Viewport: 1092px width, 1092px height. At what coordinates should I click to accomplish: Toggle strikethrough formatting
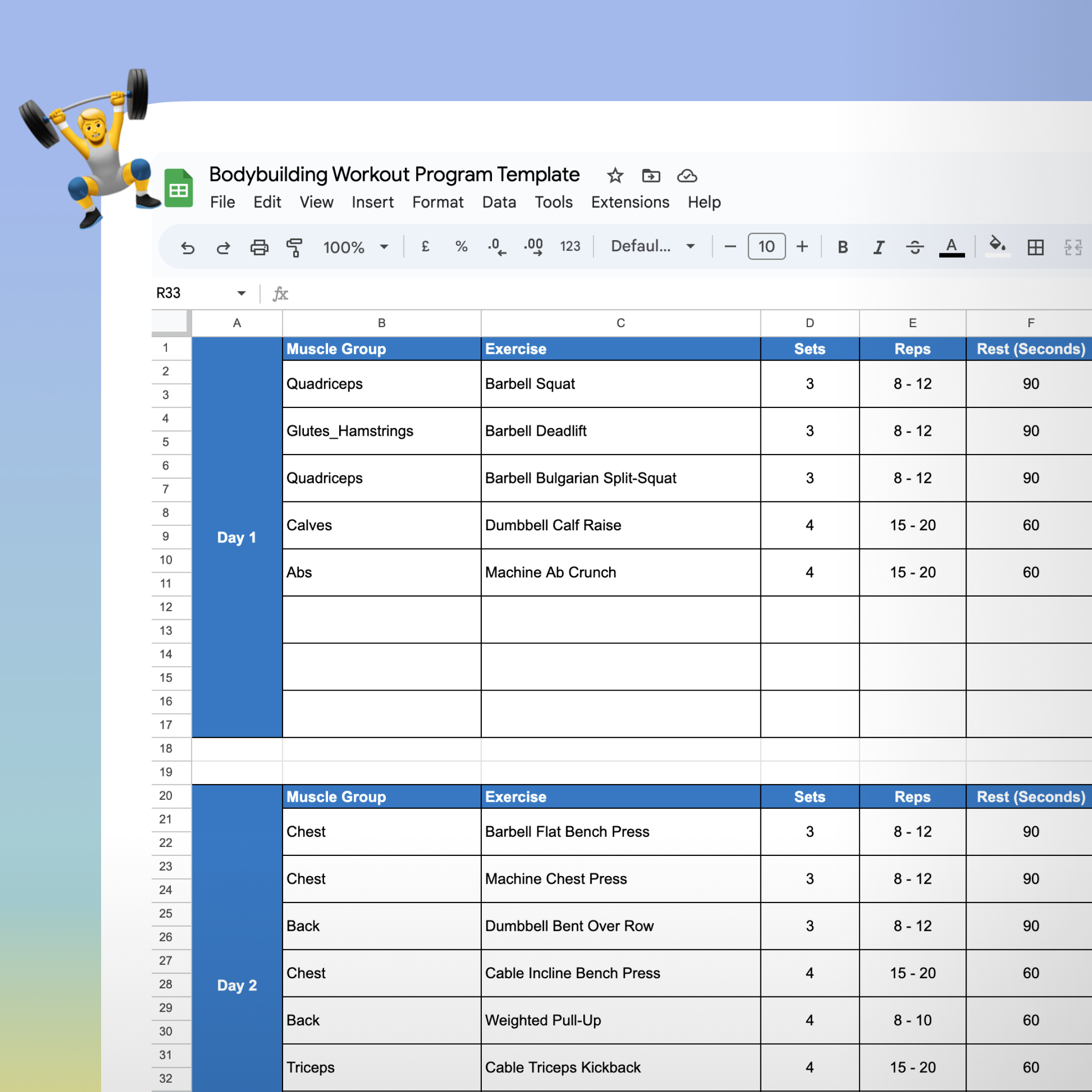(x=915, y=247)
